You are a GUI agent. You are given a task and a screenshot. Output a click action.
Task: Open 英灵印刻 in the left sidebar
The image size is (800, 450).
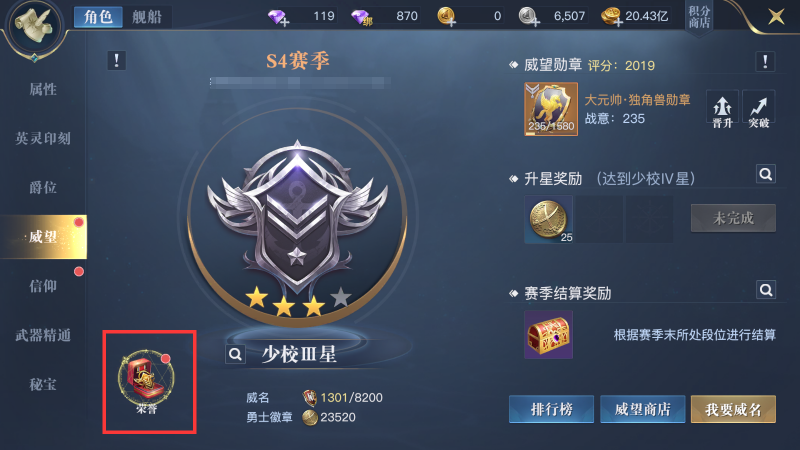click(43, 138)
